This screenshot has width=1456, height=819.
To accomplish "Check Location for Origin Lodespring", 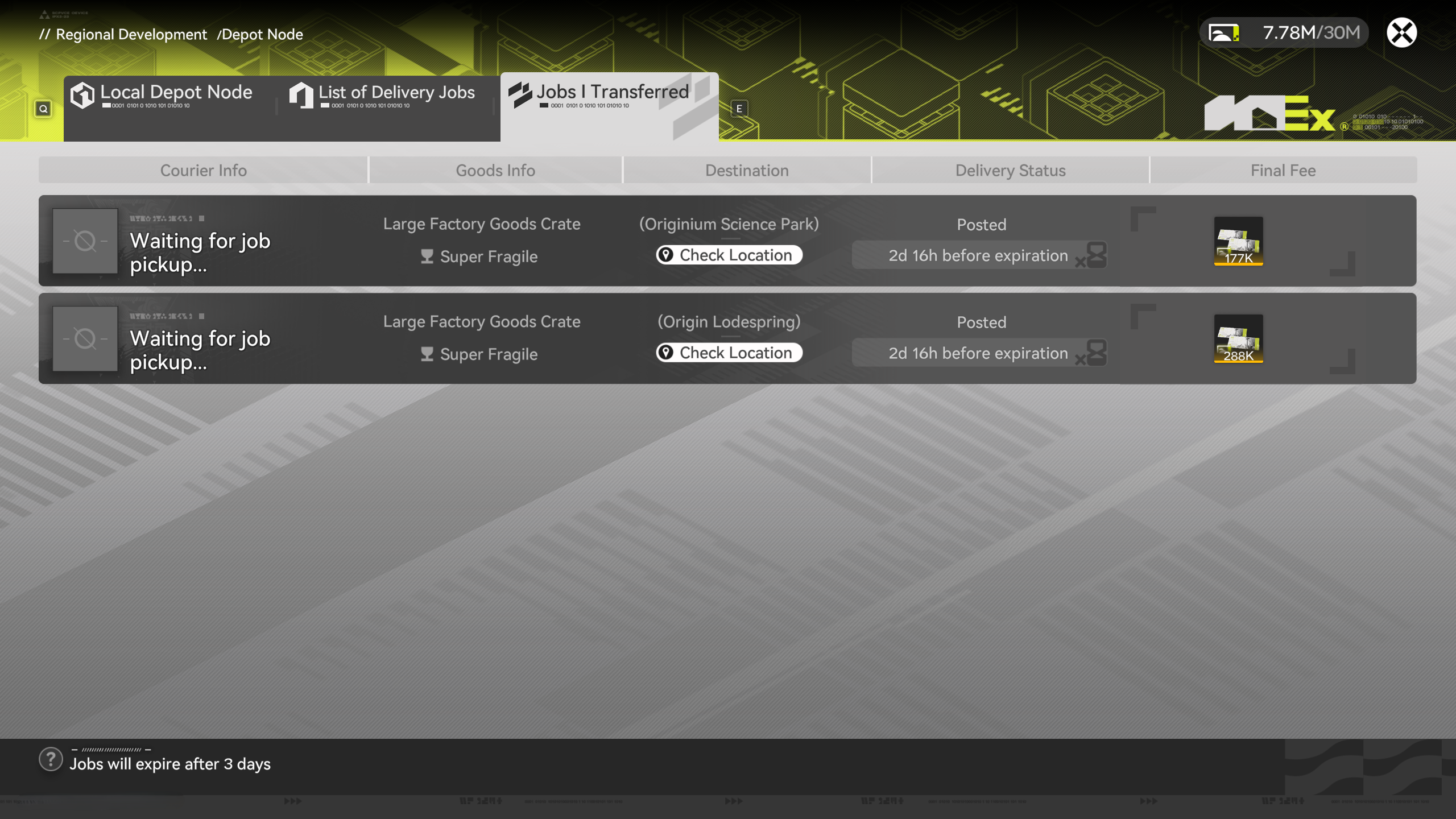I will [x=729, y=353].
